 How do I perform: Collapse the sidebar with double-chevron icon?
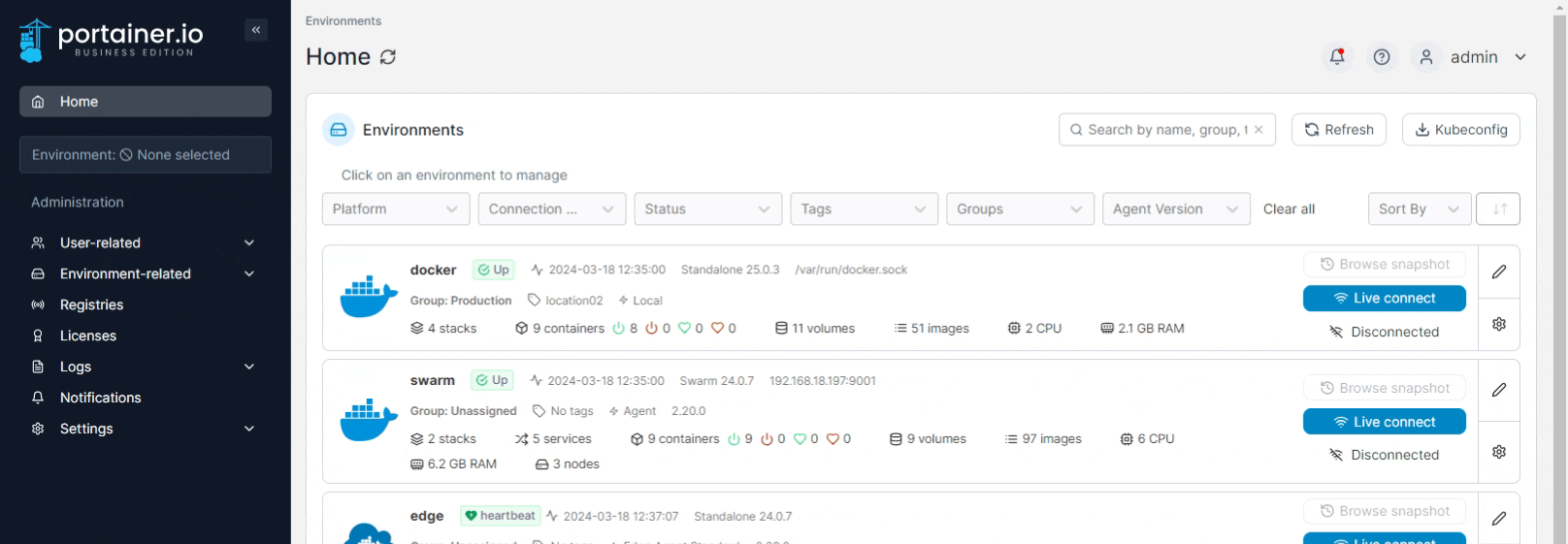click(x=256, y=30)
